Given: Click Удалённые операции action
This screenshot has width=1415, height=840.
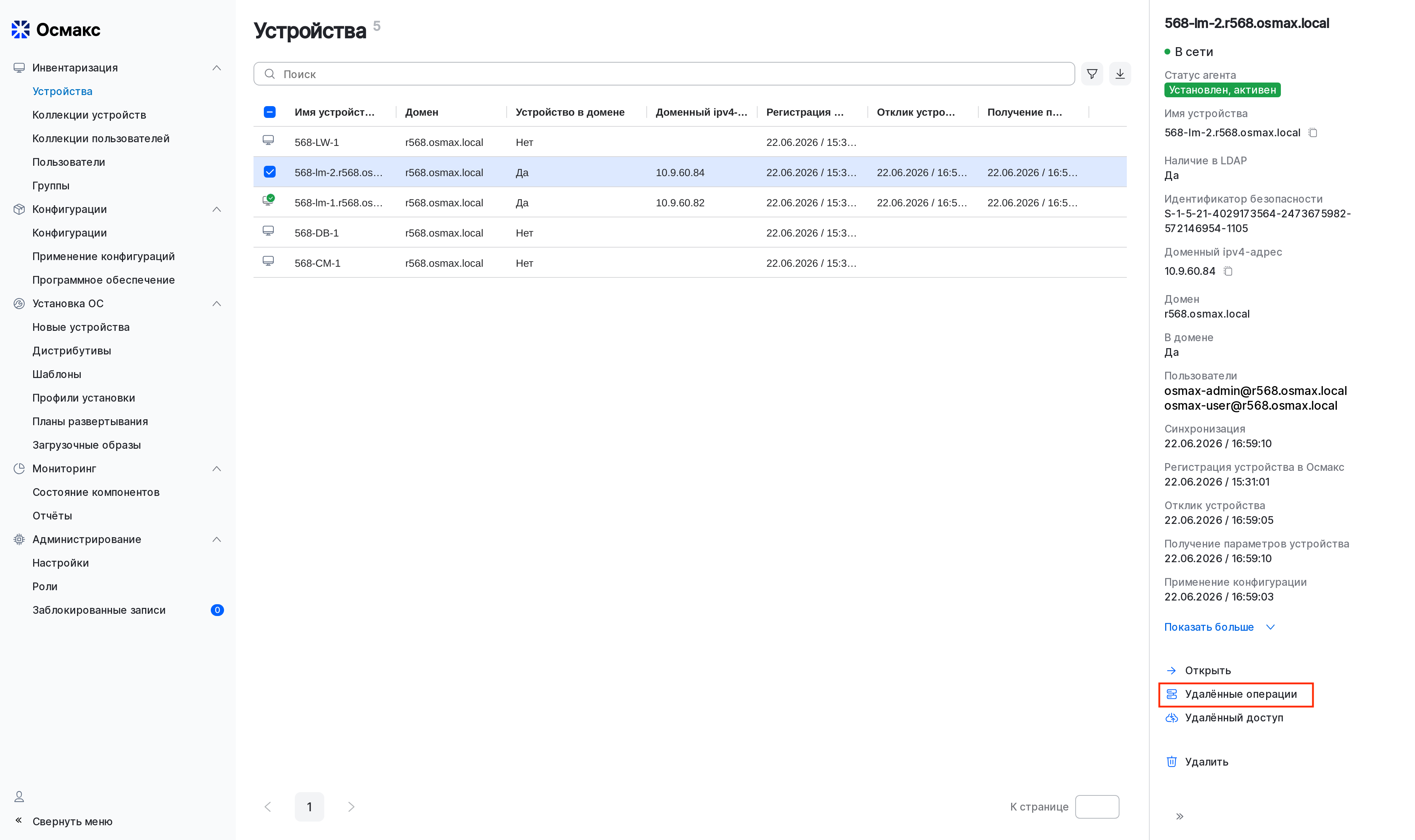Looking at the screenshot, I should point(1241,694).
